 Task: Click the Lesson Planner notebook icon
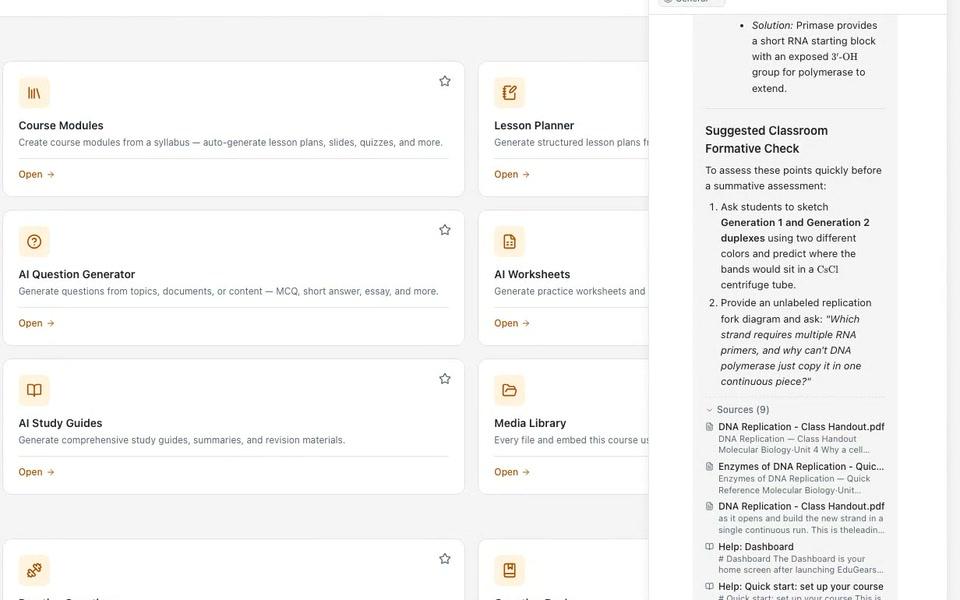509,92
